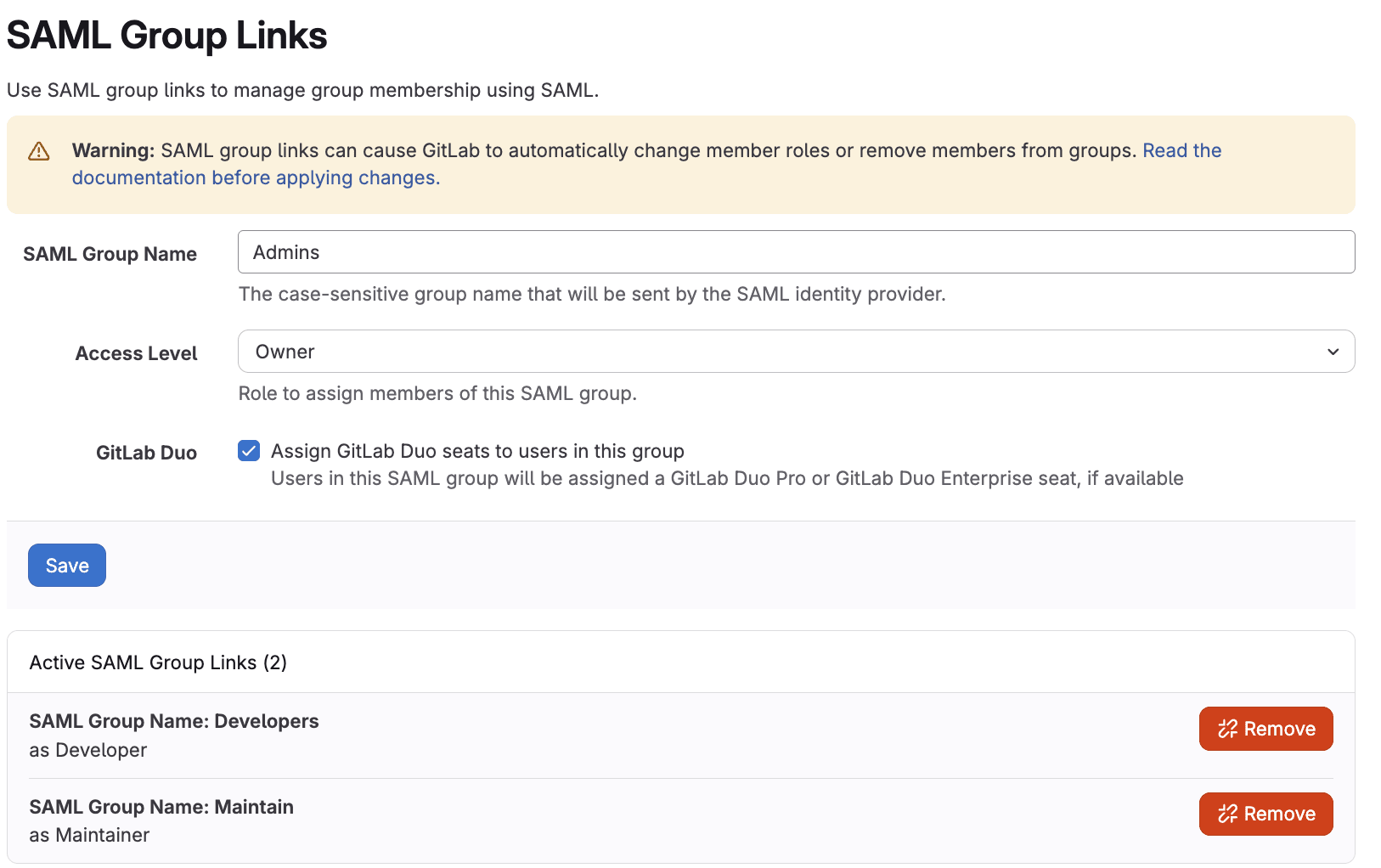This screenshot has width=1381, height=868.
Task: Remove the Developers group link
Action: coord(1265,729)
